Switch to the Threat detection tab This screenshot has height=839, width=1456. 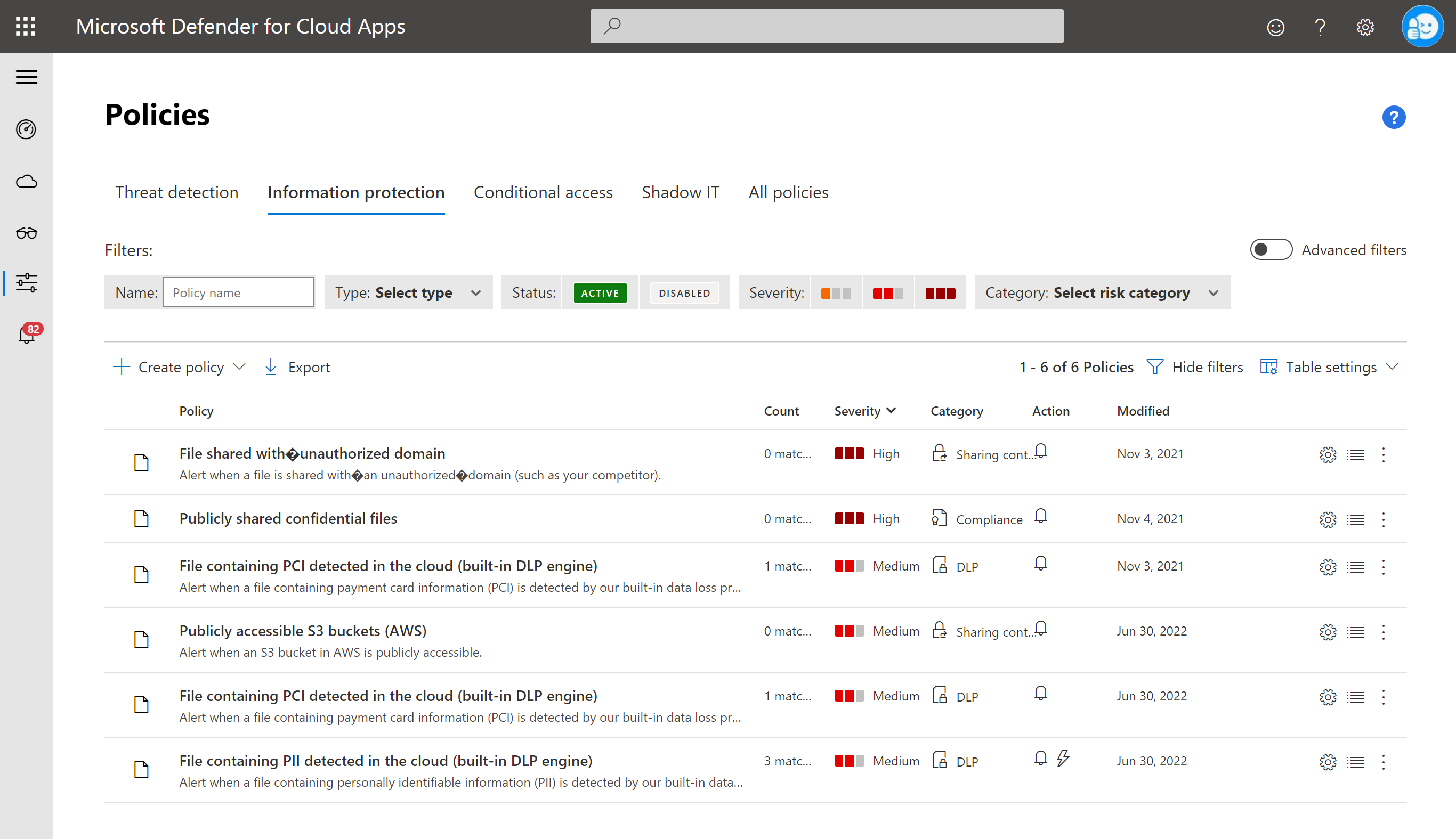176,192
